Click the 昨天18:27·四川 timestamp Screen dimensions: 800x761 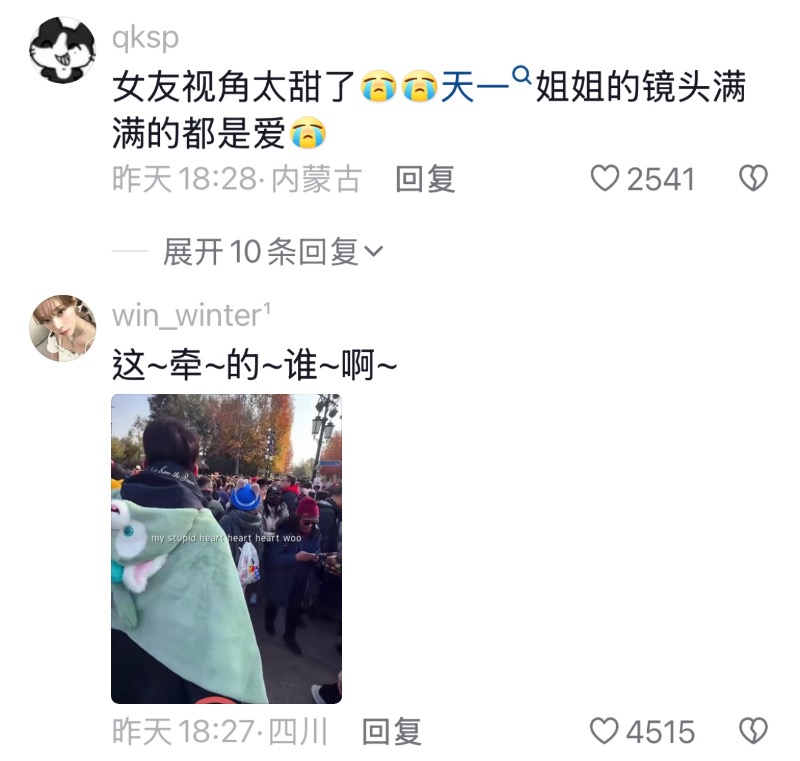click(x=220, y=731)
